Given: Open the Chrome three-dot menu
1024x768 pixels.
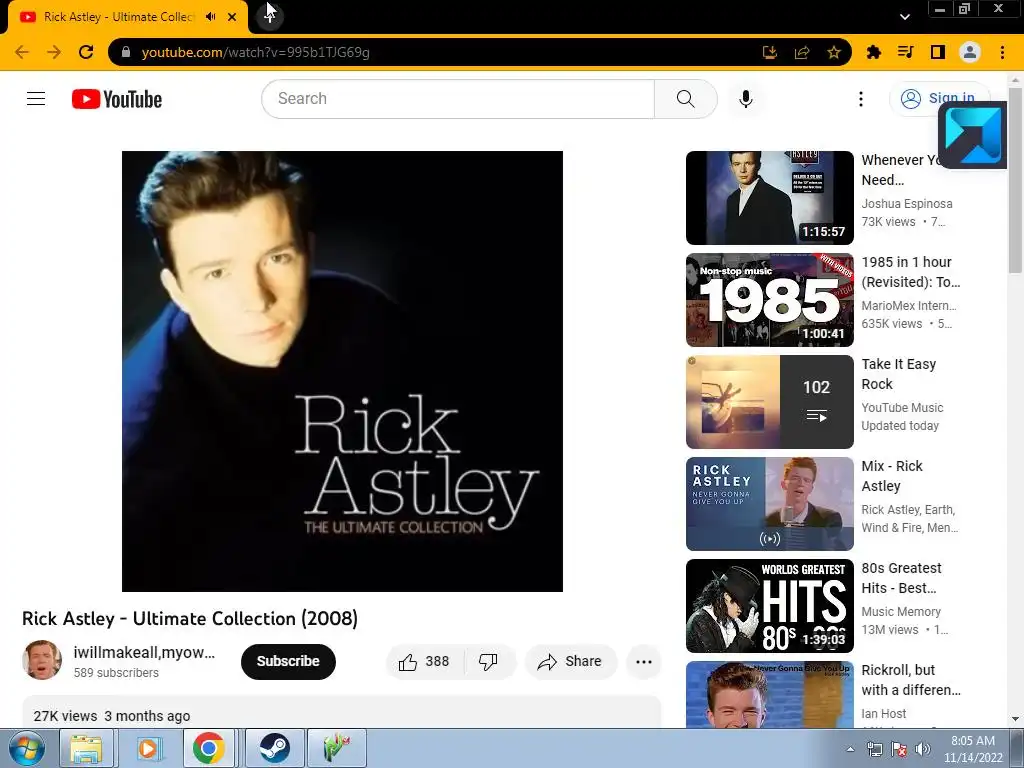Looking at the screenshot, I should click(x=1002, y=52).
